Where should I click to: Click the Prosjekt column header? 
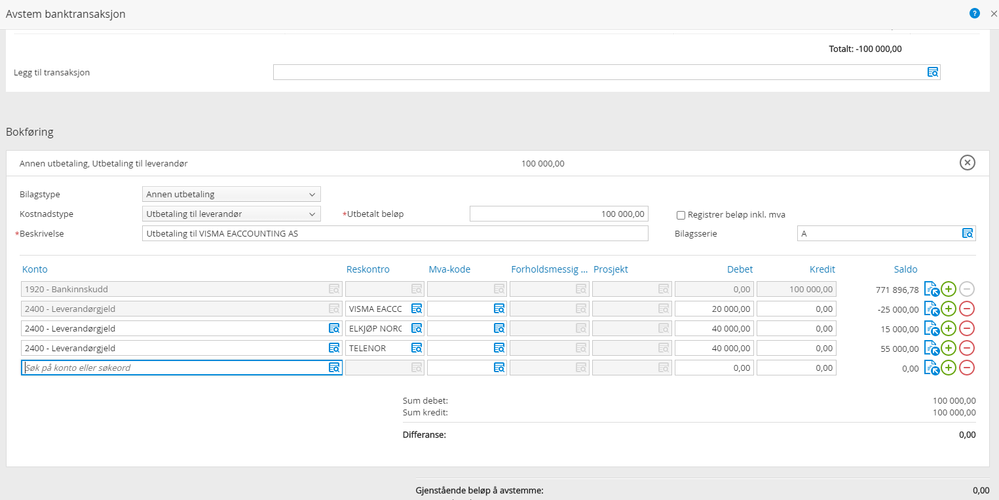pyautogui.click(x=610, y=269)
